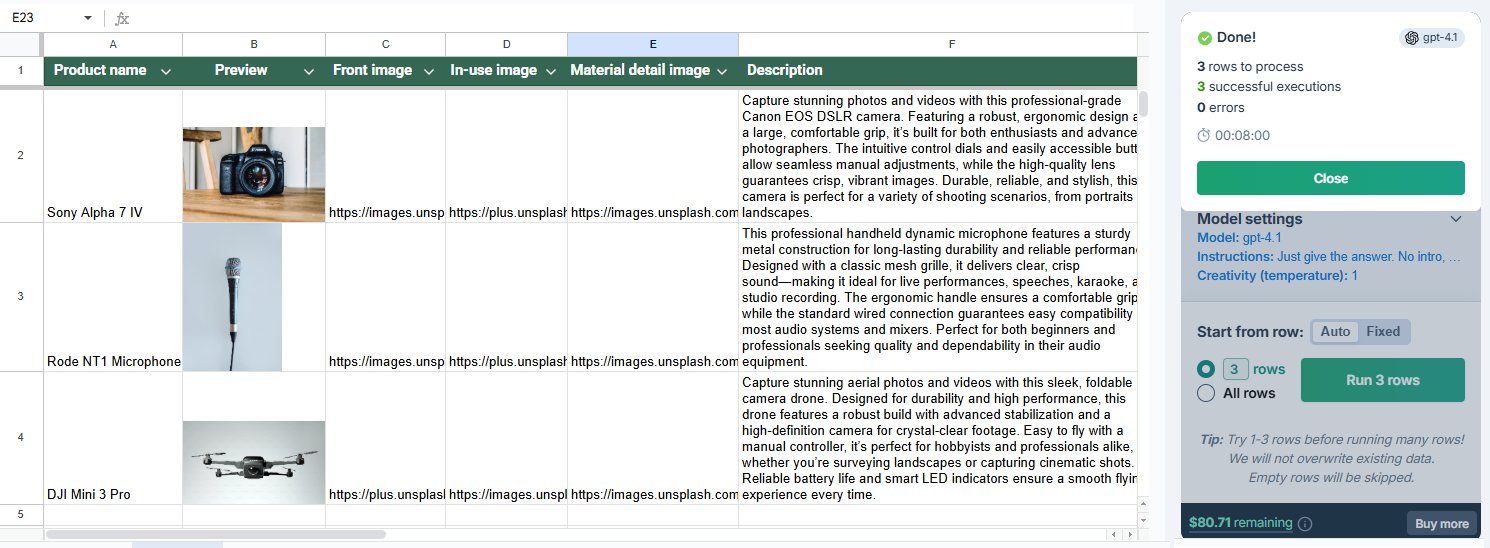Click the Buy more button

pos(1441,523)
